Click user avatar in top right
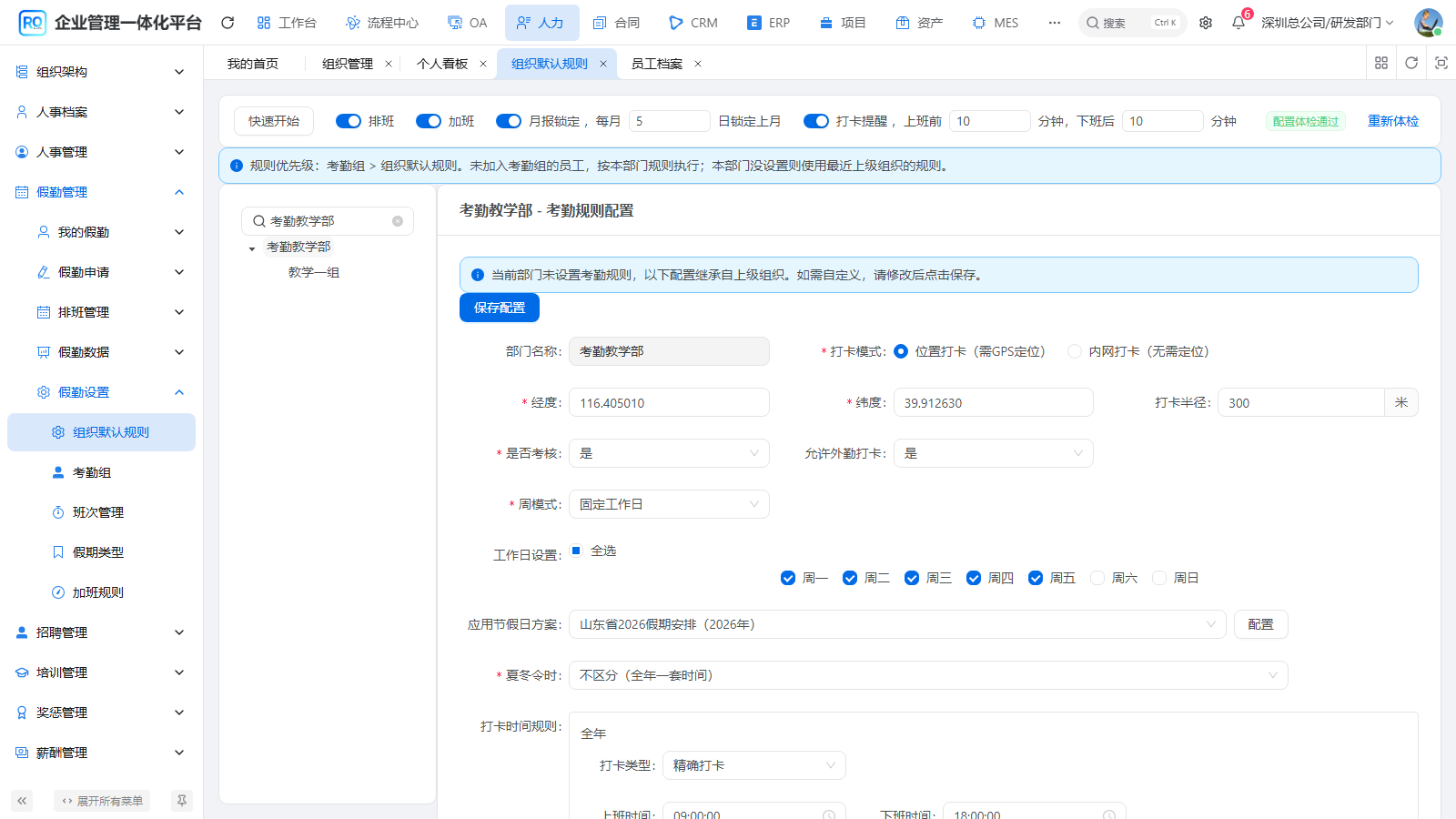The height and width of the screenshot is (819, 1456). coord(1429,23)
